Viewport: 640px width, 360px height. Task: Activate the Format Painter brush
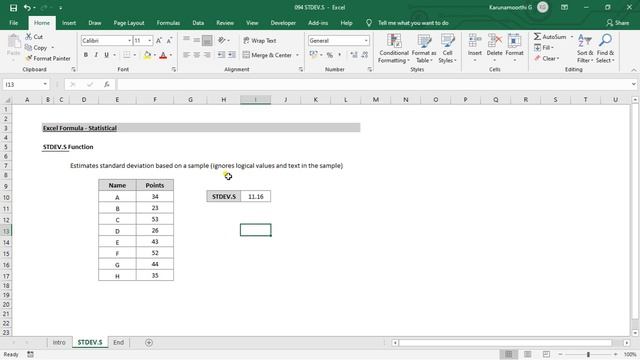click(x=29, y=58)
